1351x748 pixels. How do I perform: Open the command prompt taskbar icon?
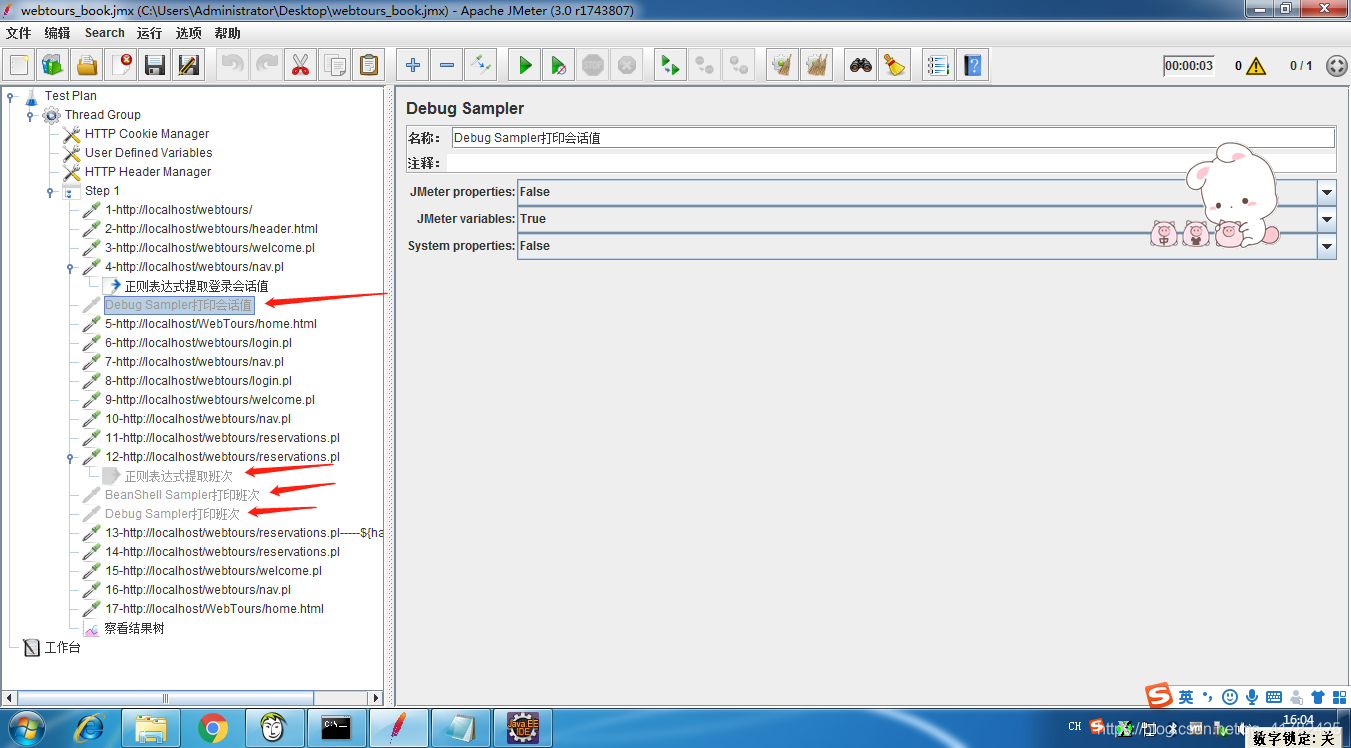click(337, 728)
